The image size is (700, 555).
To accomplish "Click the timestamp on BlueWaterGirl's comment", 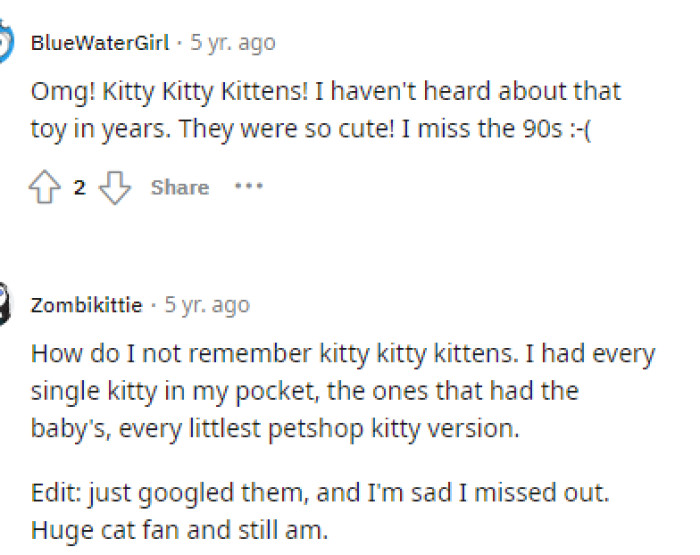I will [x=232, y=43].
